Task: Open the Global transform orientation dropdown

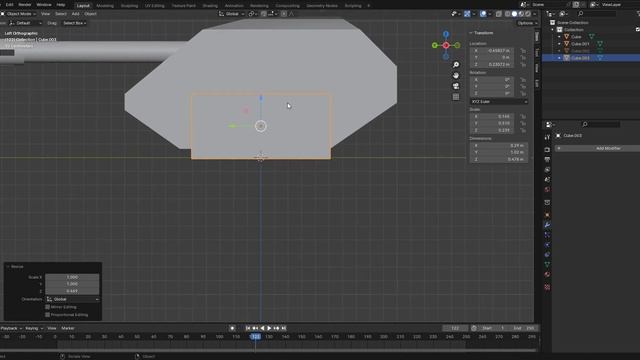Action: pos(231,14)
